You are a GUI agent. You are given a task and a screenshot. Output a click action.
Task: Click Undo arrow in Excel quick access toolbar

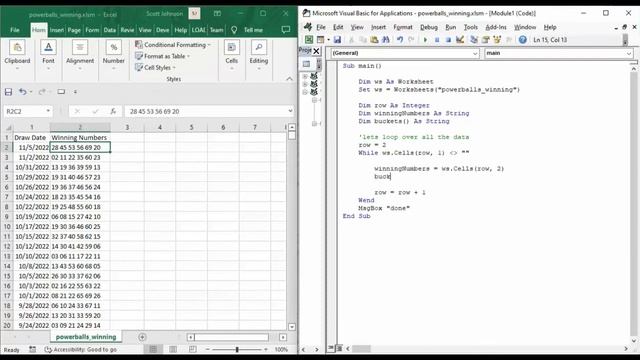click(x=22, y=92)
